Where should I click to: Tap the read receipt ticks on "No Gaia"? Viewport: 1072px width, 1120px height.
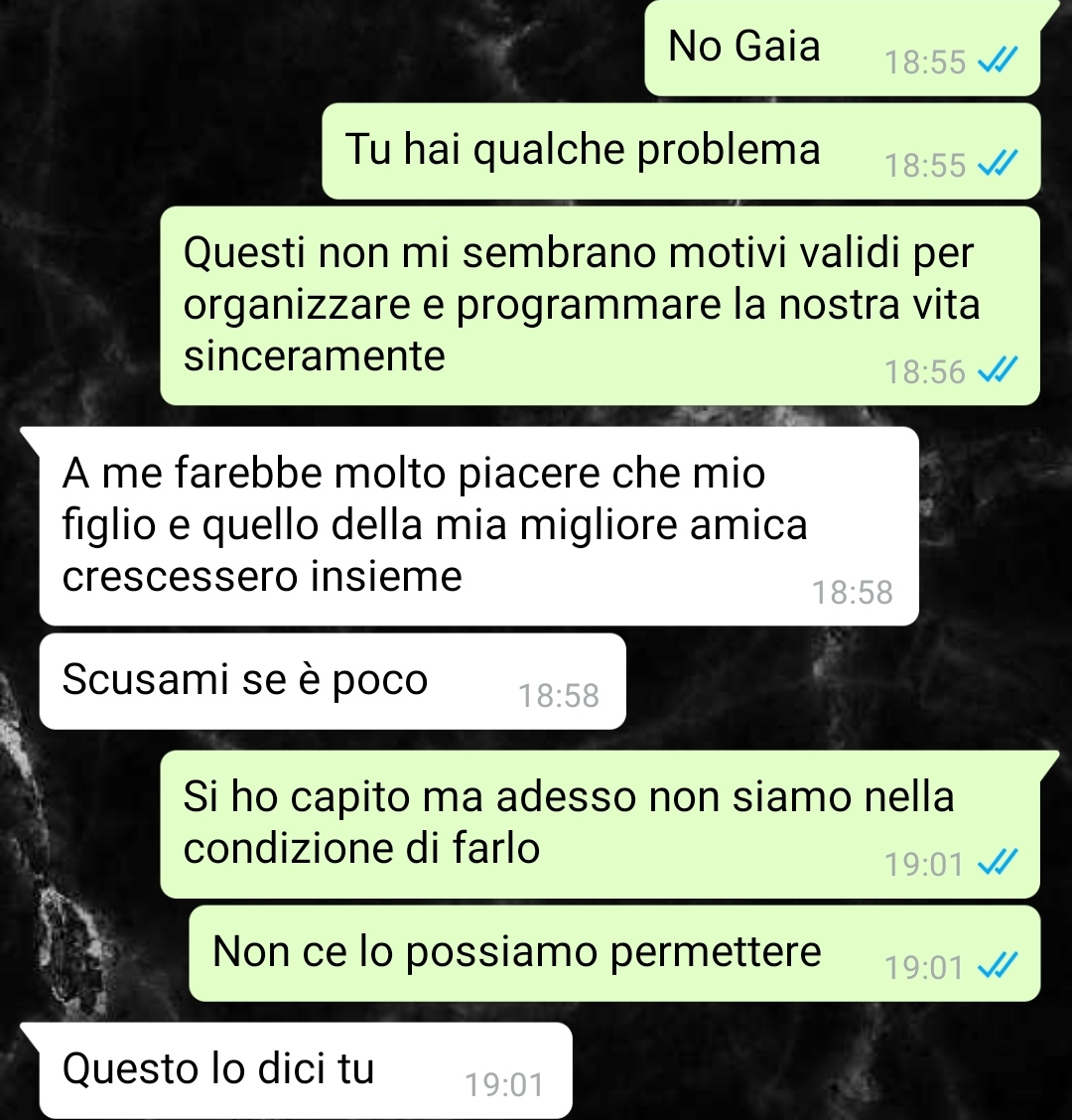pyautogui.click(x=997, y=63)
